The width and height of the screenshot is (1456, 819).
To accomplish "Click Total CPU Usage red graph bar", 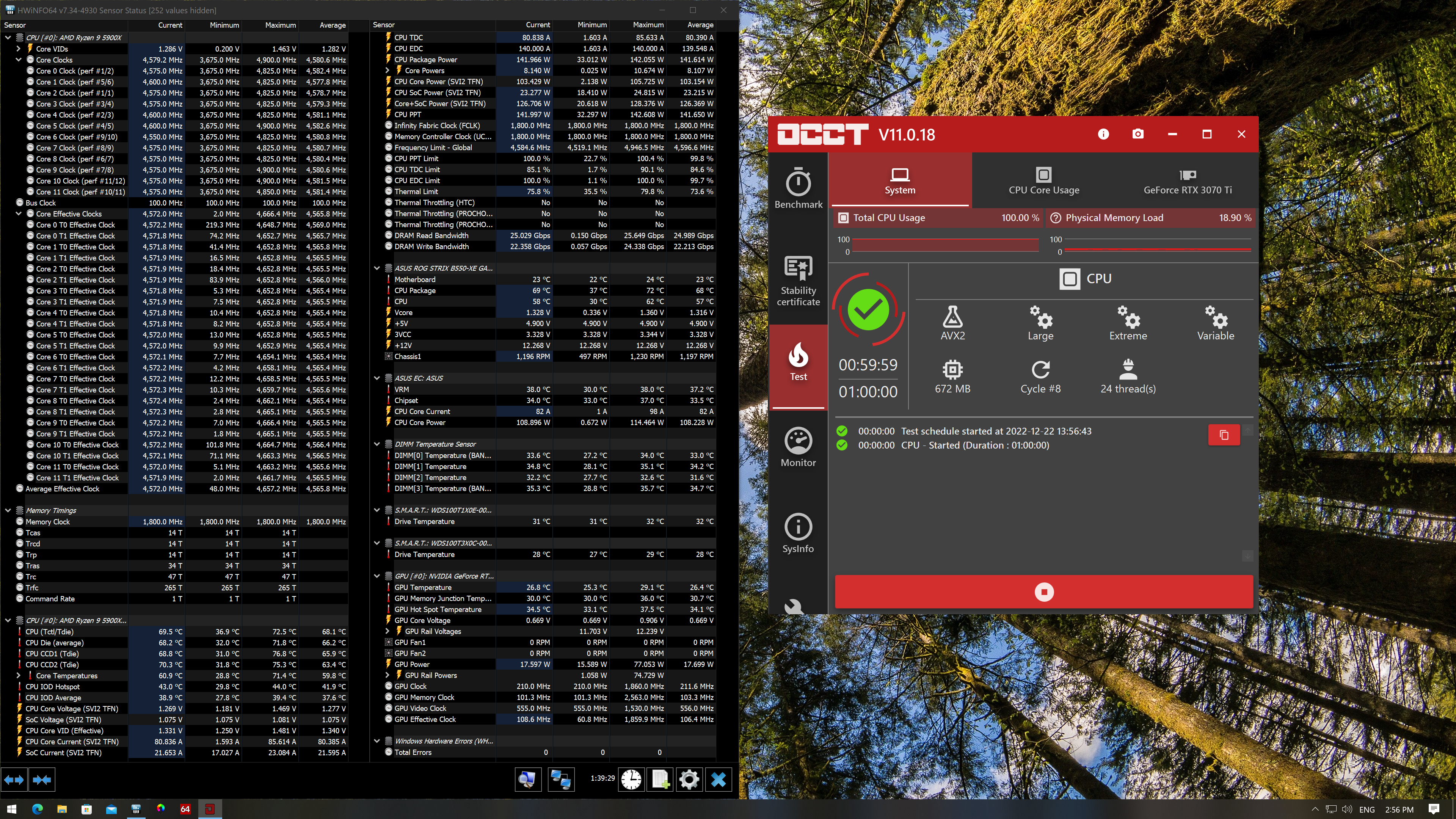I will tap(945, 245).
